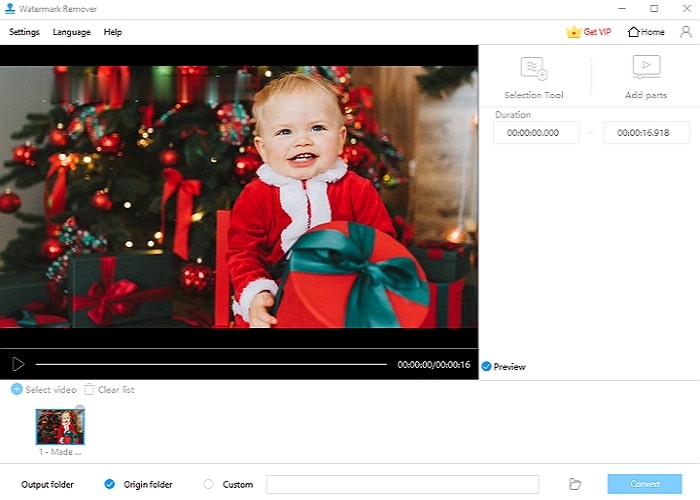Minimize the Watermark Remover window

point(622,8)
